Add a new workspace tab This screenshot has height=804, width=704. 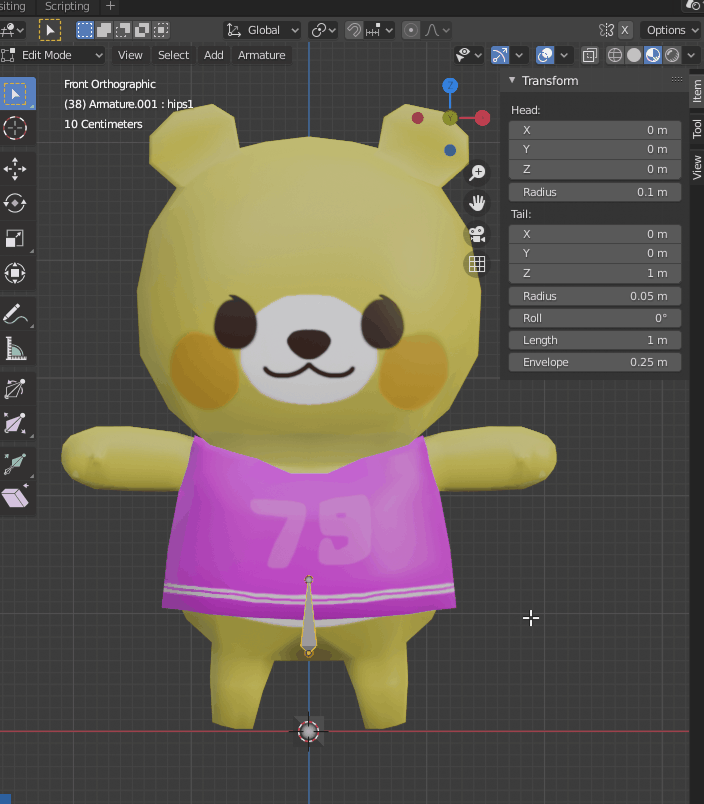[110, 6]
